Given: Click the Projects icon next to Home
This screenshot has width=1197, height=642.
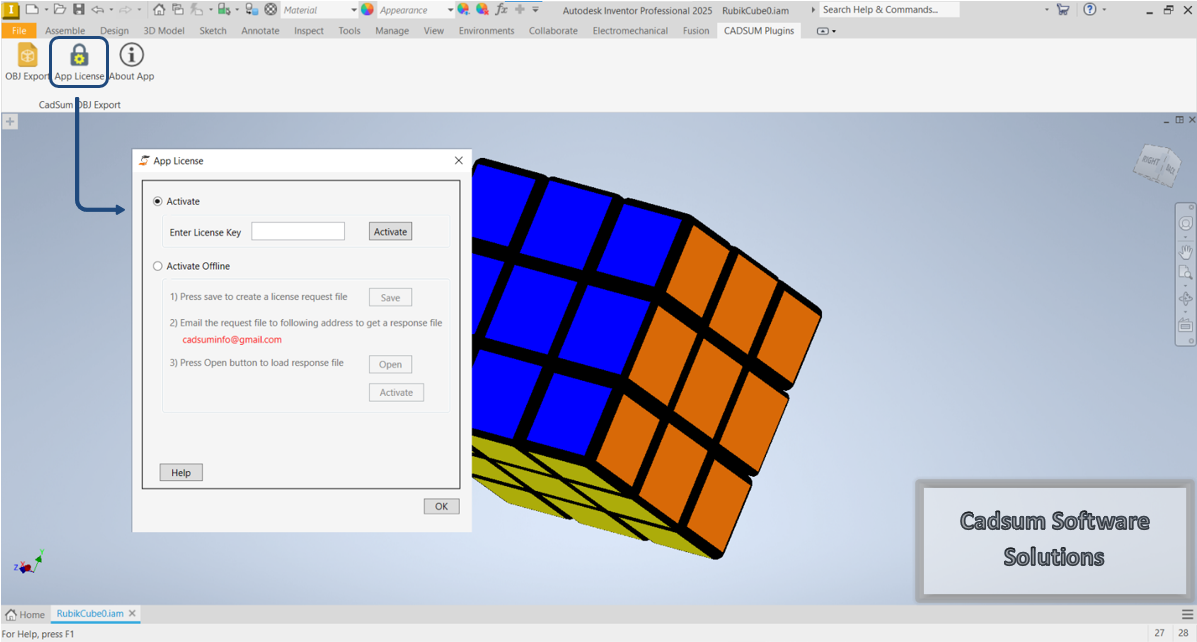Looking at the screenshot, I should [x=178, y=10].
